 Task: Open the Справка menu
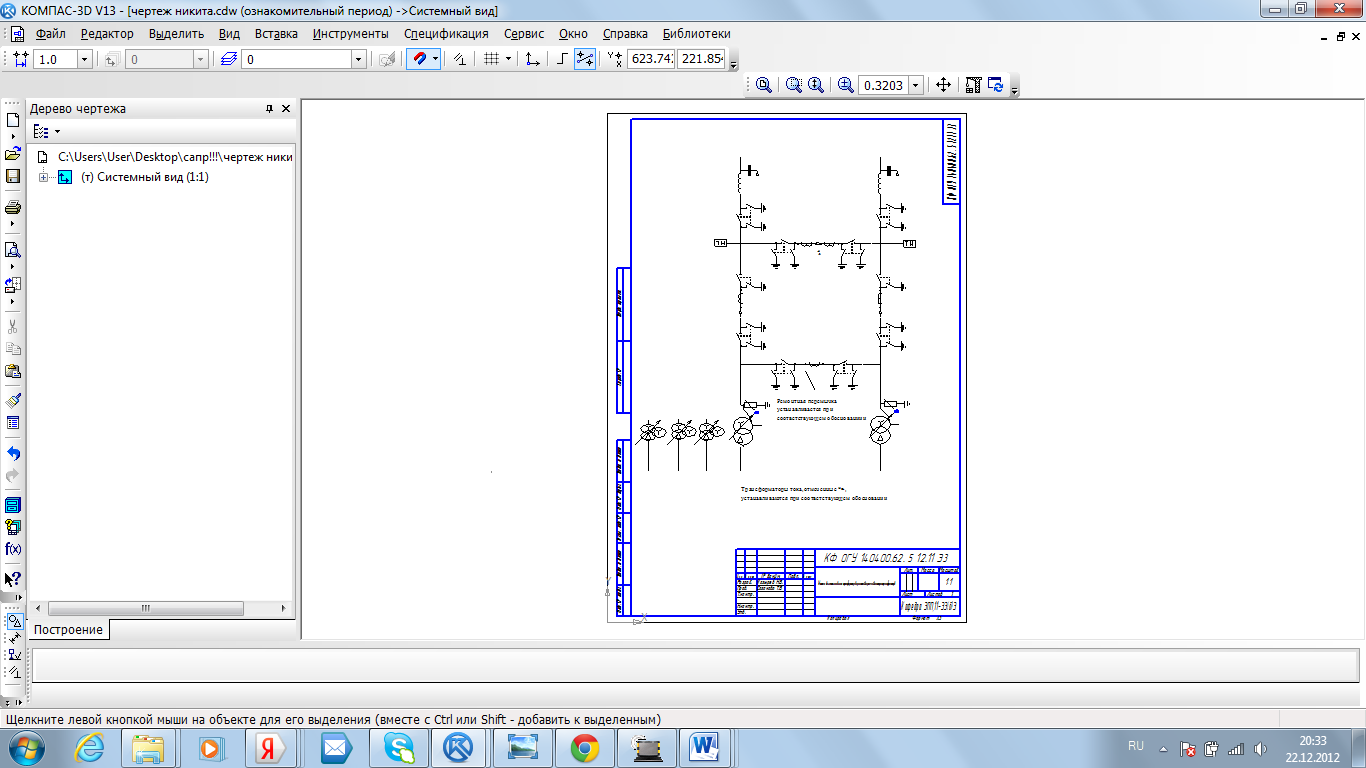[x=625, y=34]
